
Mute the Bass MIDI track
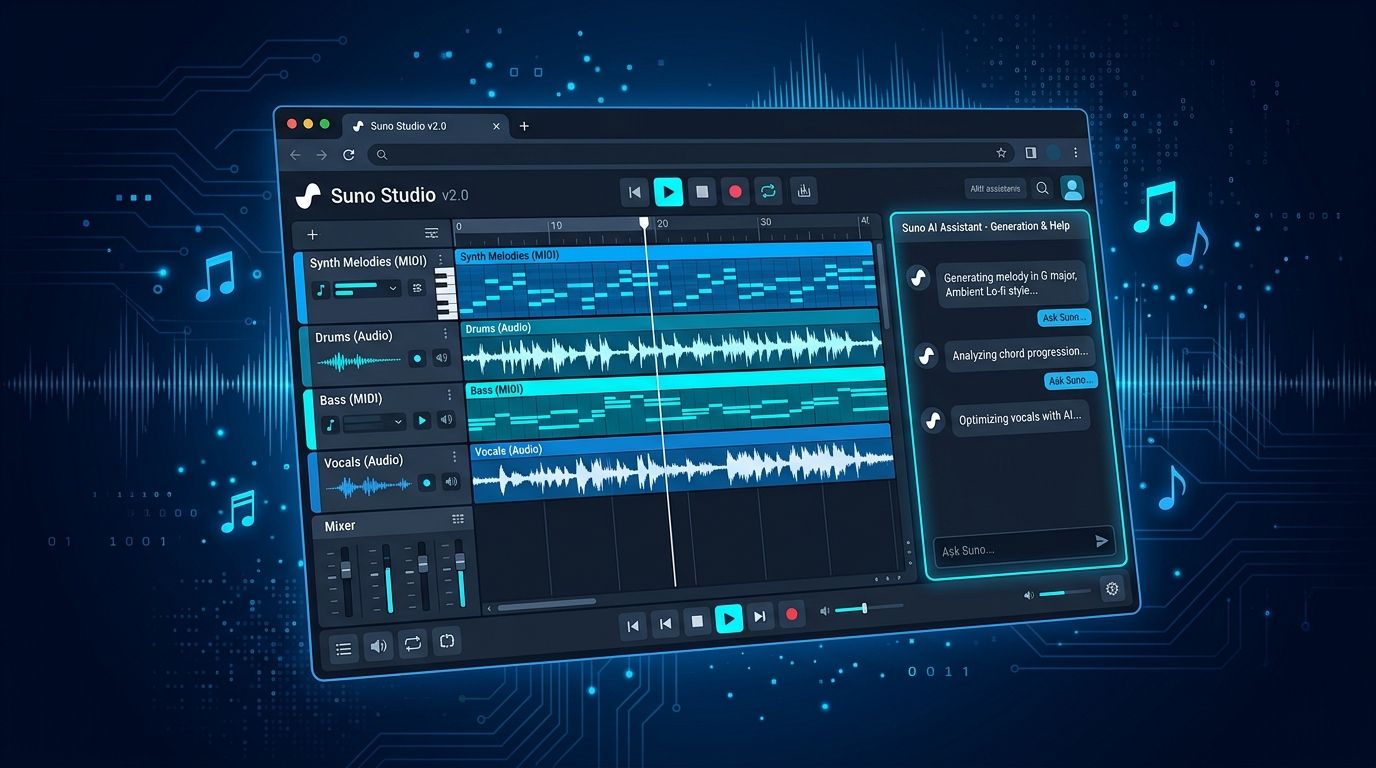[x=446, y=420]
